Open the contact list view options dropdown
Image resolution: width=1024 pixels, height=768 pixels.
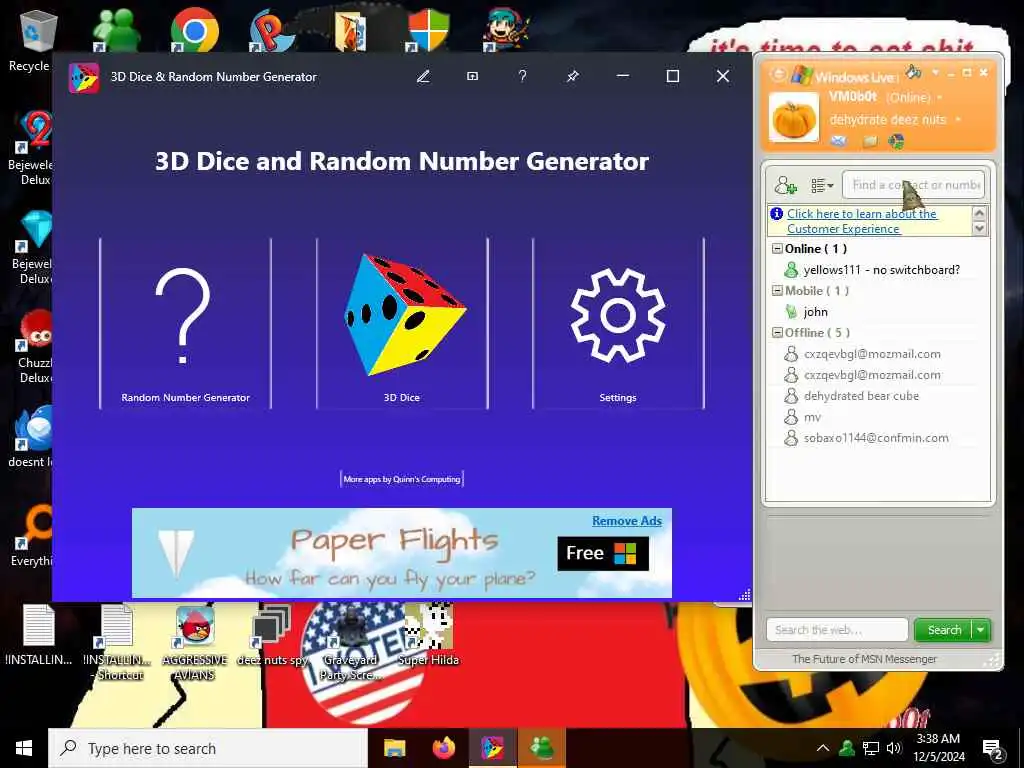(822, 185)
